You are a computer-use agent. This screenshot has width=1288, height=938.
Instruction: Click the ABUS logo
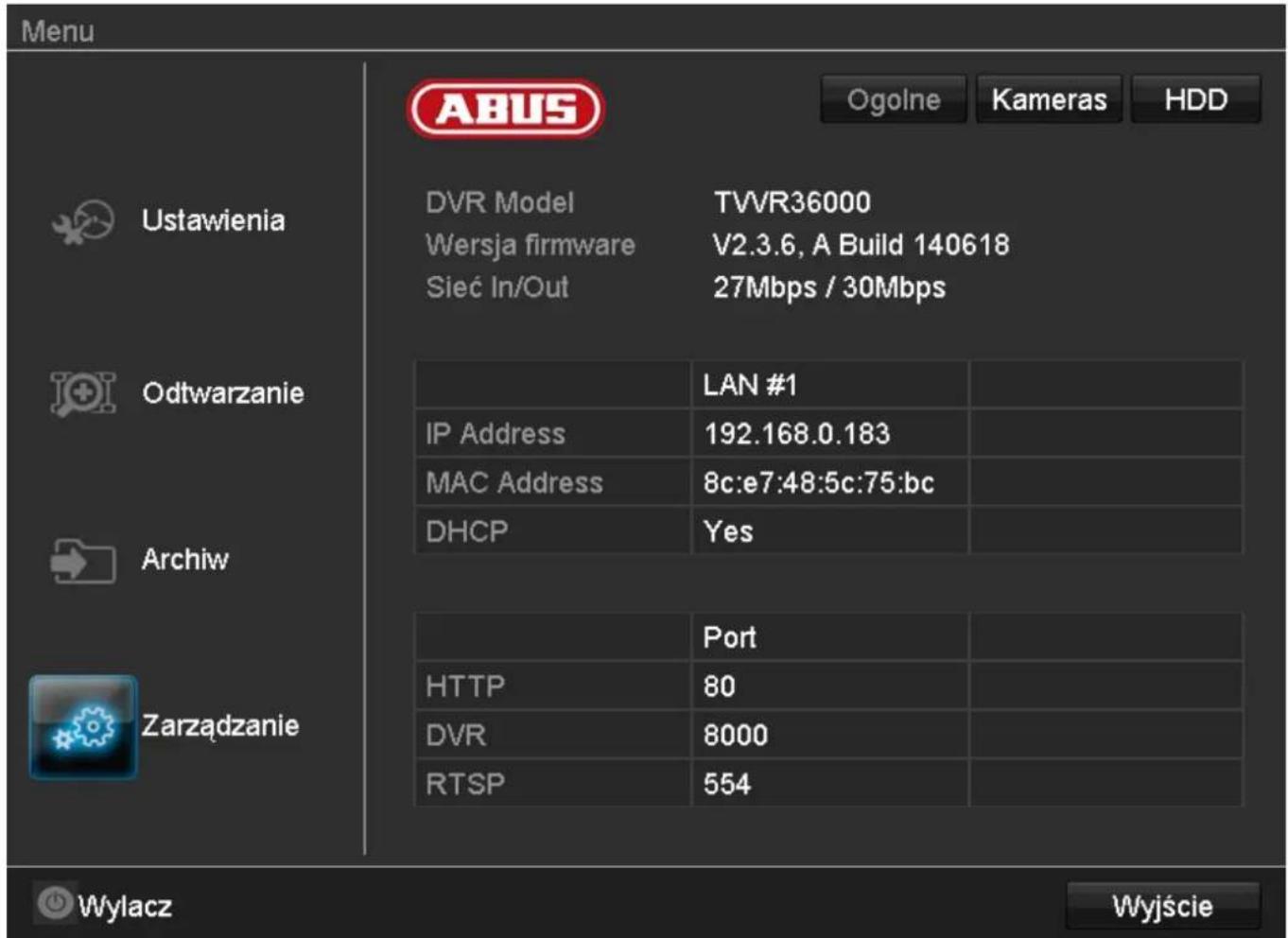point(506,109)
